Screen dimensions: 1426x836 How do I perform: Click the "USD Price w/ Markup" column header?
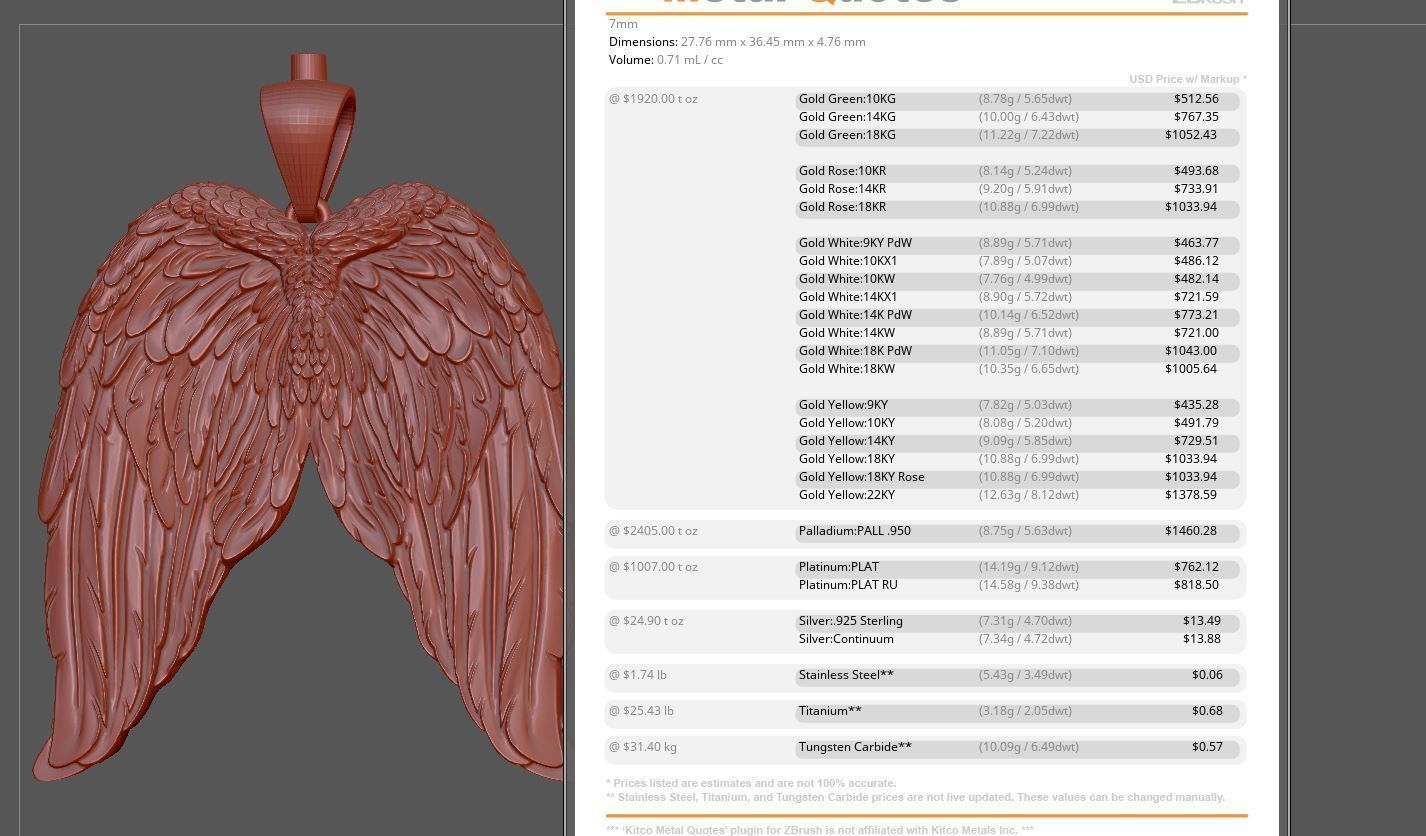pos(1188,79)
